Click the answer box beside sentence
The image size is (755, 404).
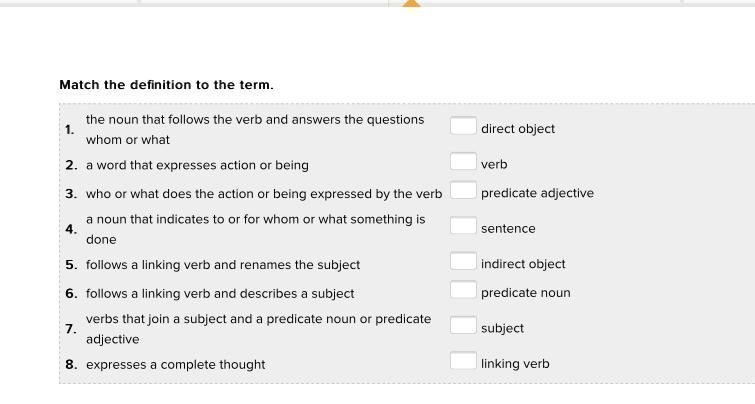[x=463, y=225]
